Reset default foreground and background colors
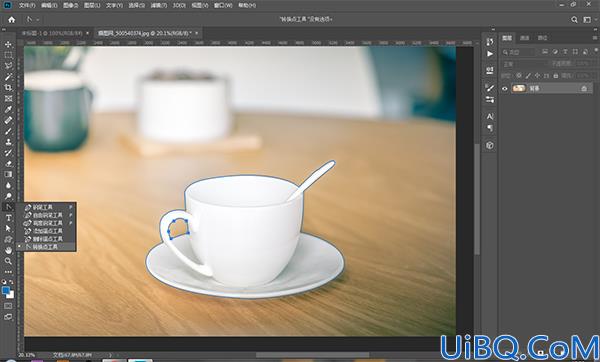Viewport: 600px width, 362px height. click(x=4, y=282)
